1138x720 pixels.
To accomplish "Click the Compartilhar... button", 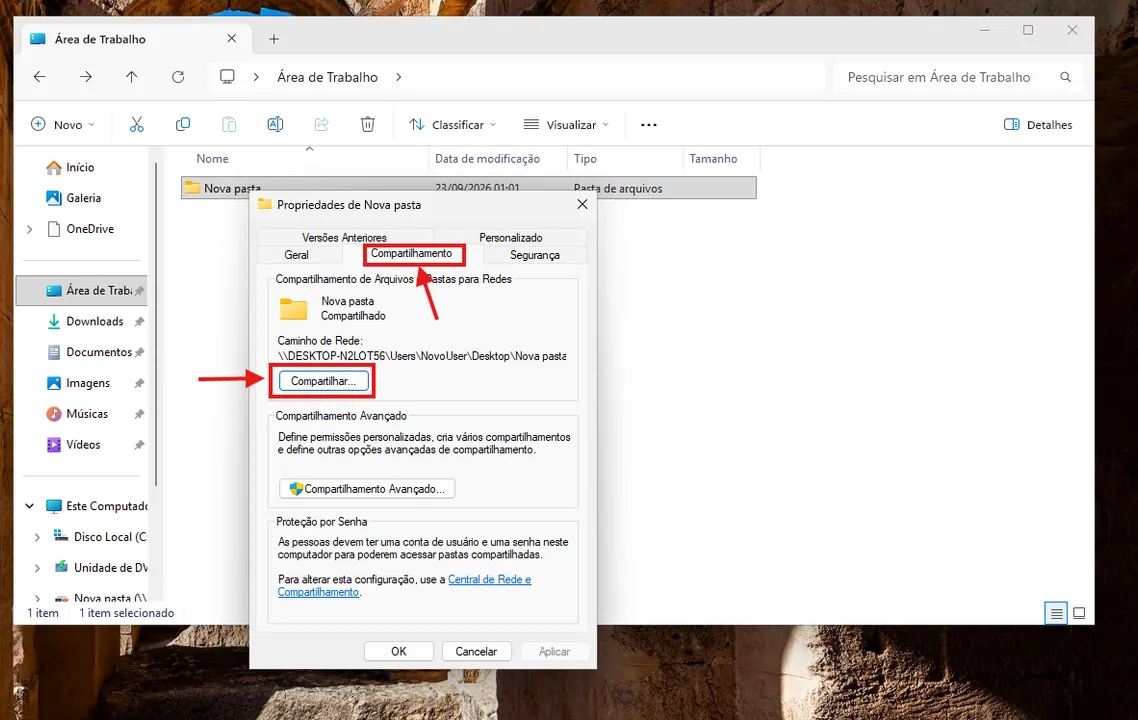I will coord(324,381).
